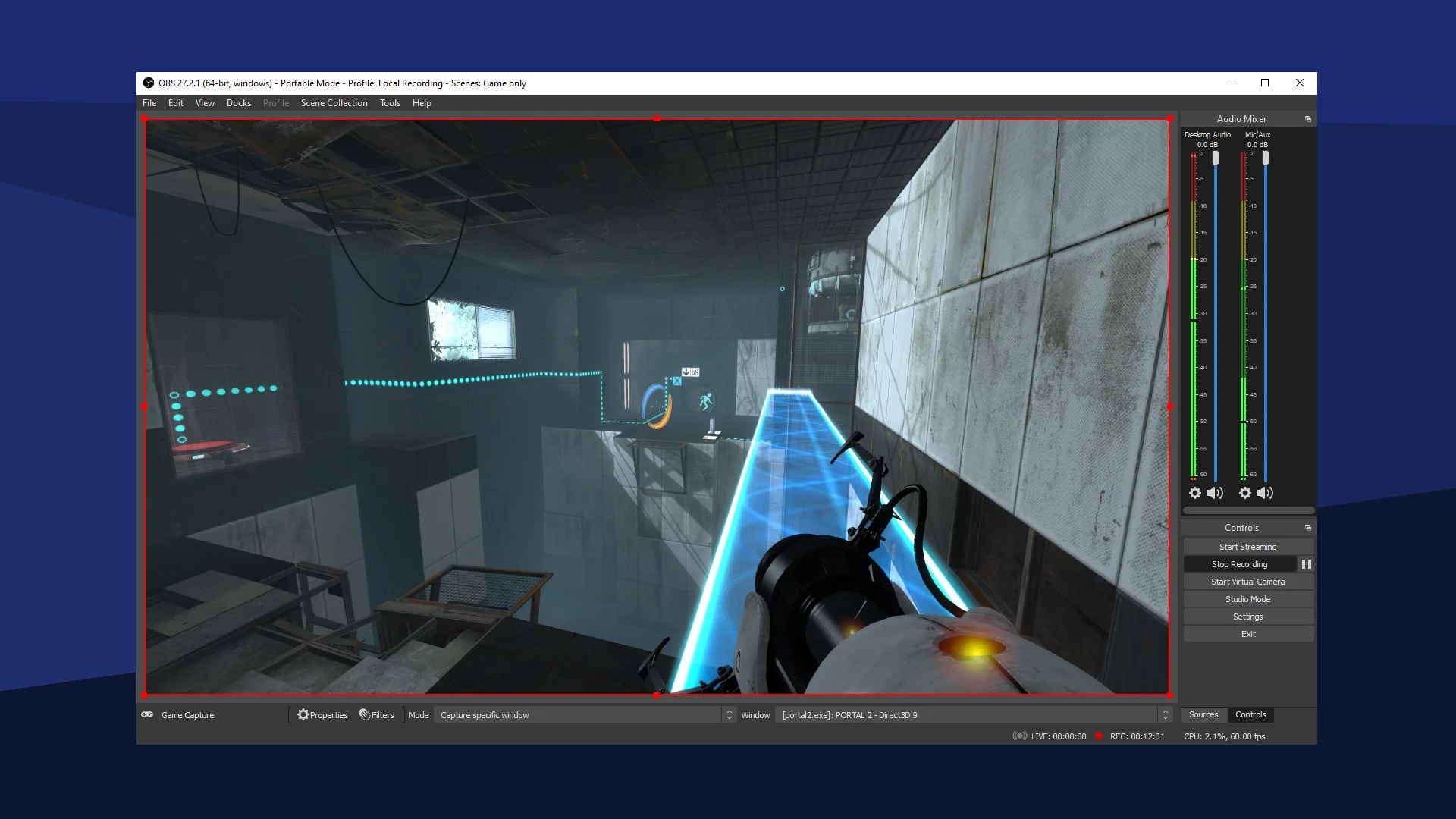Click the Desktop Audio settings gear icon

[1195, 492]
